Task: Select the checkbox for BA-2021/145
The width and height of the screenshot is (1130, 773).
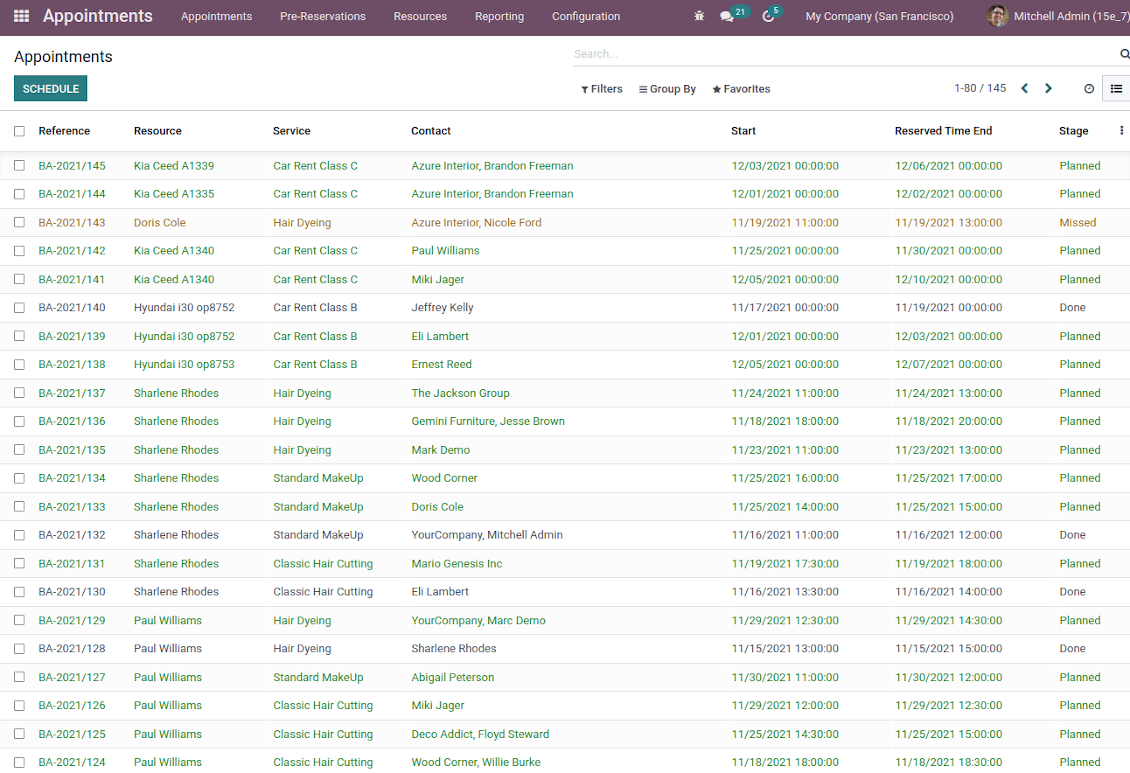Action: [19, 166]
